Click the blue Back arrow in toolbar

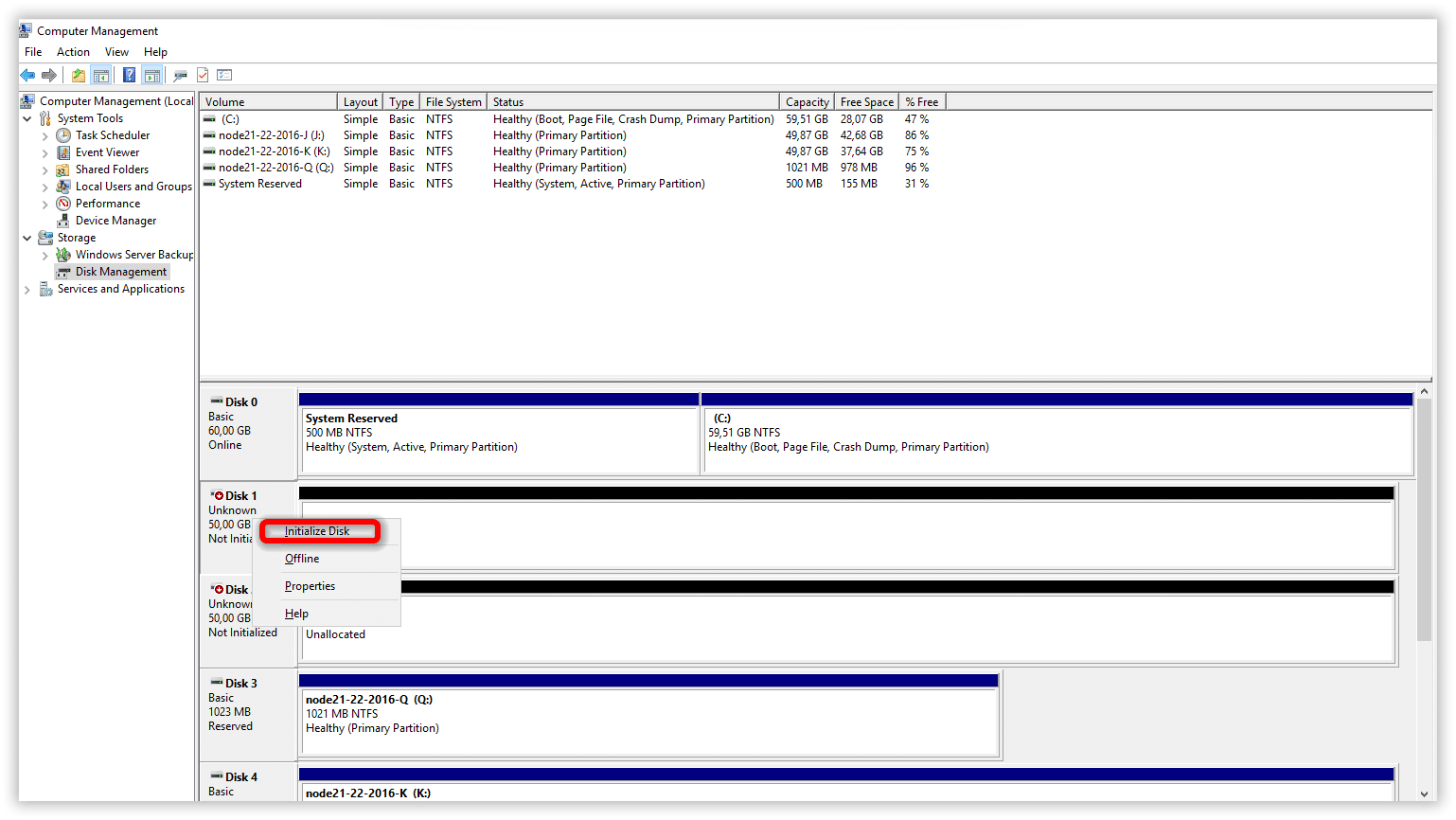(x=27, y=75)
